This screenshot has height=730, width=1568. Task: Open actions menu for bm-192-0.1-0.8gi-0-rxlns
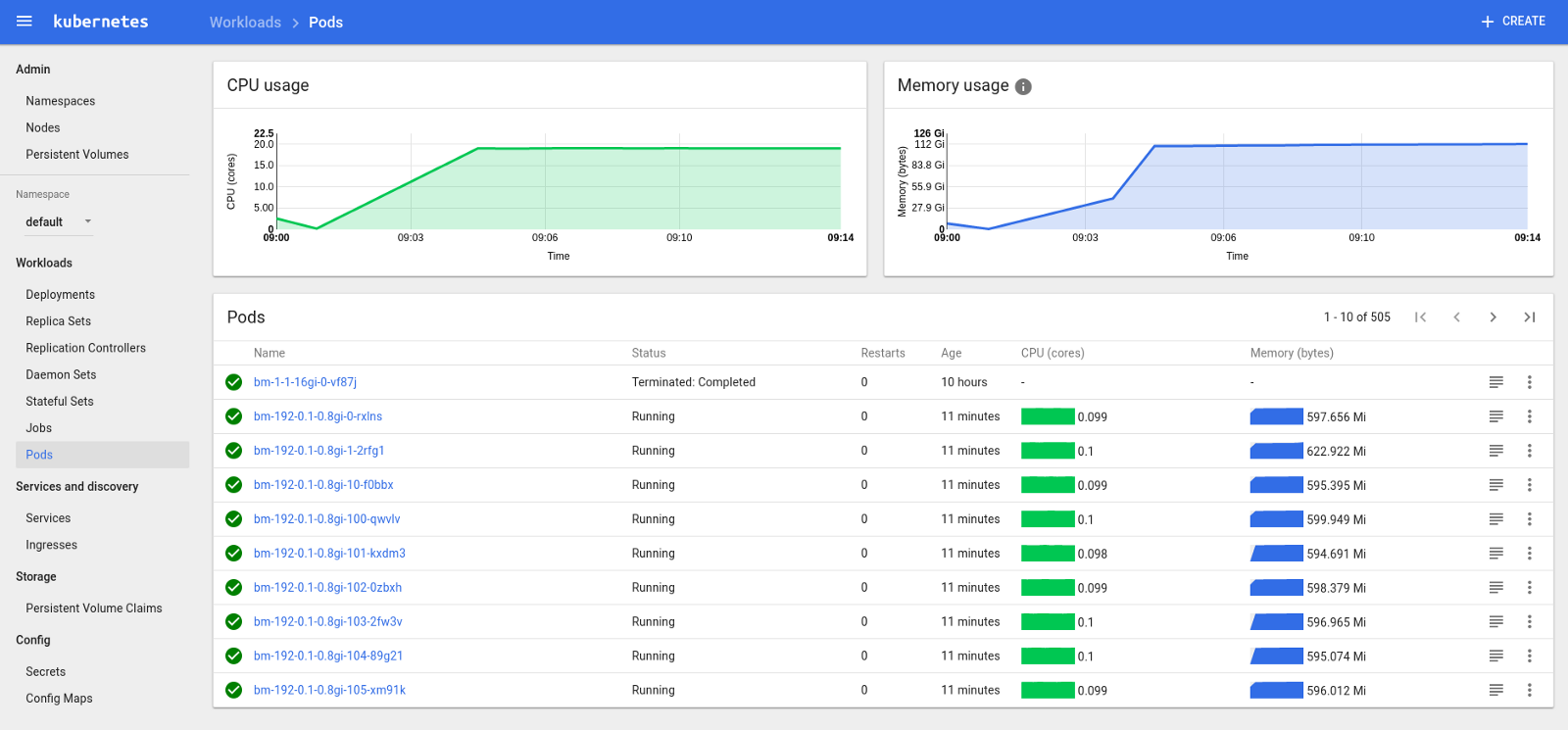(1529, 416)
